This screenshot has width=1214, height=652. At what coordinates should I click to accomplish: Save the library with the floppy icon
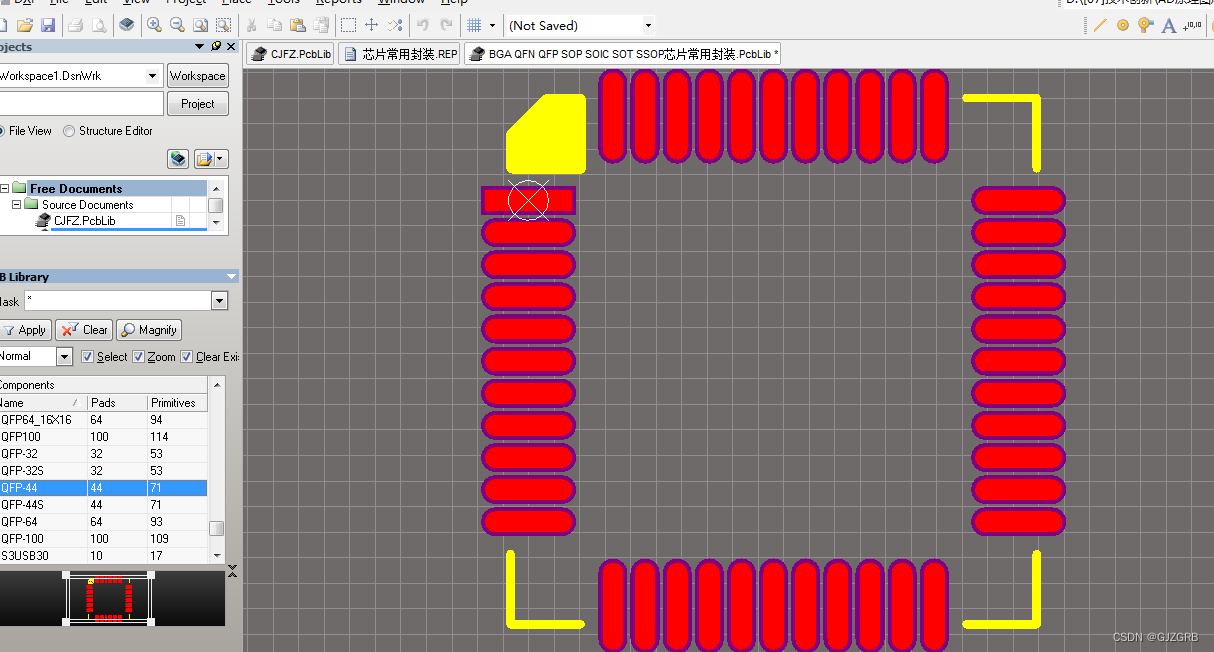[48, 24]
